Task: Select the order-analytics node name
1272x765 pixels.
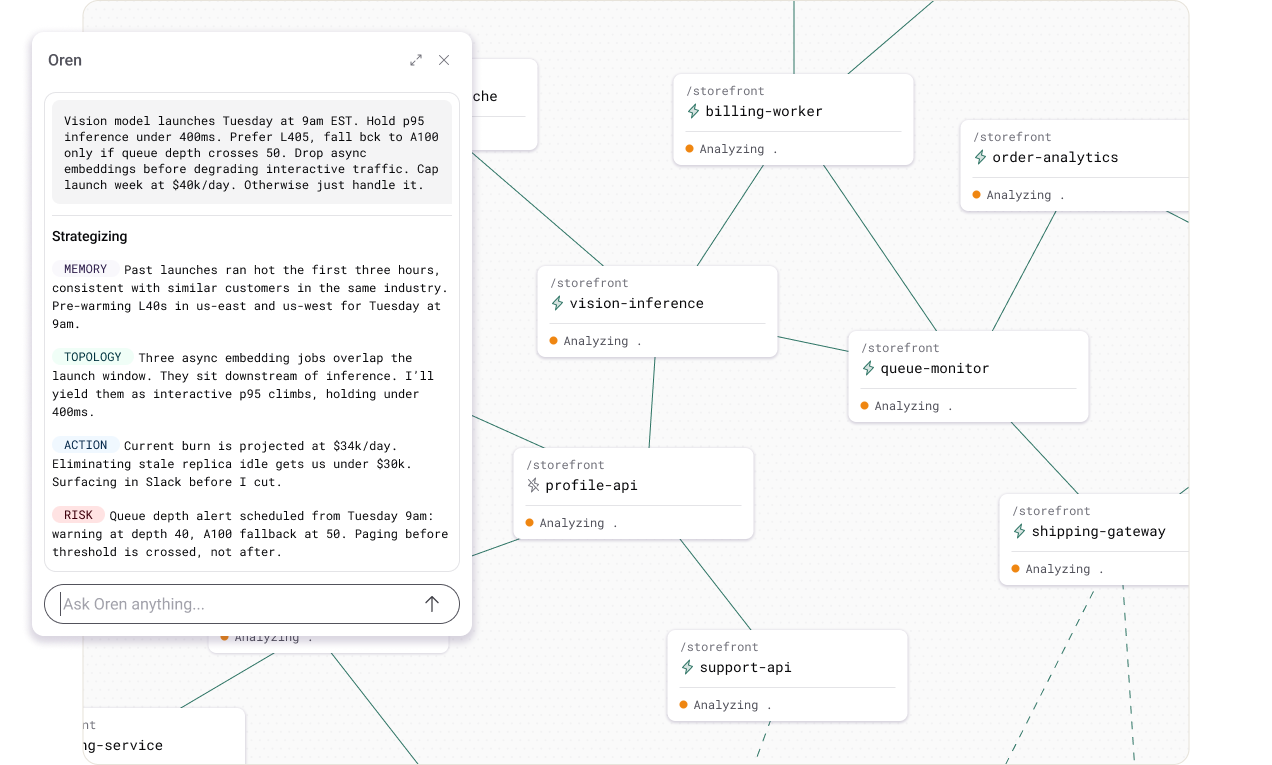Action: click(1055, 157)
